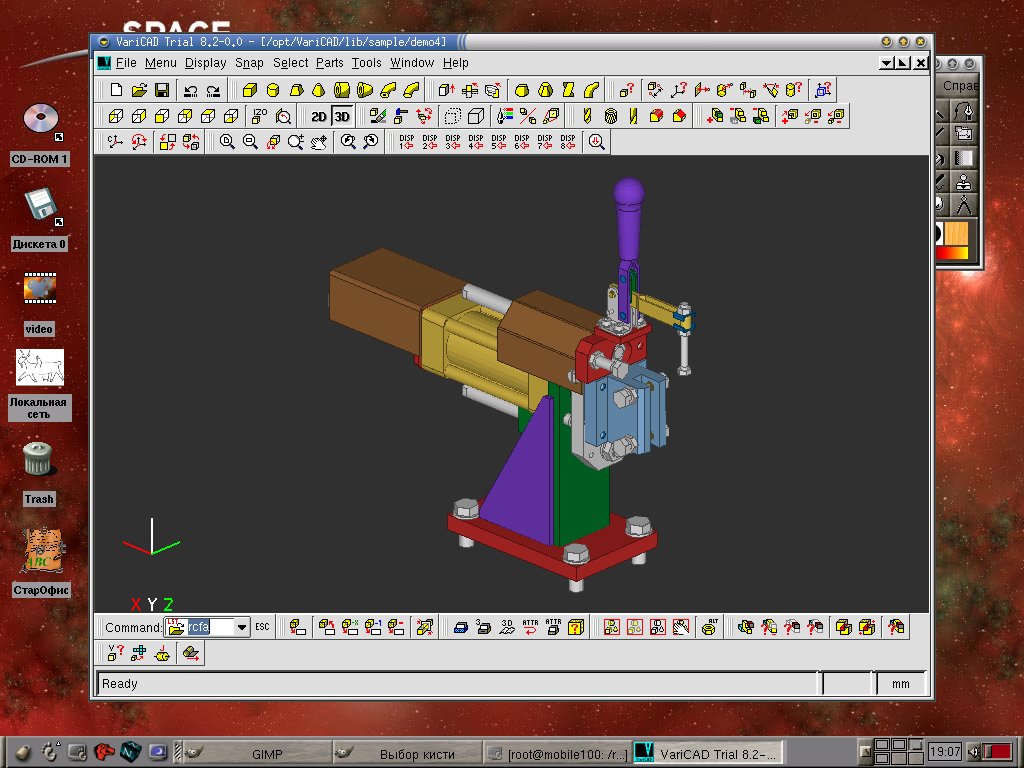Click the Command input field
The height and width of the screenshot is (768, 1024).
pos(210,627)
